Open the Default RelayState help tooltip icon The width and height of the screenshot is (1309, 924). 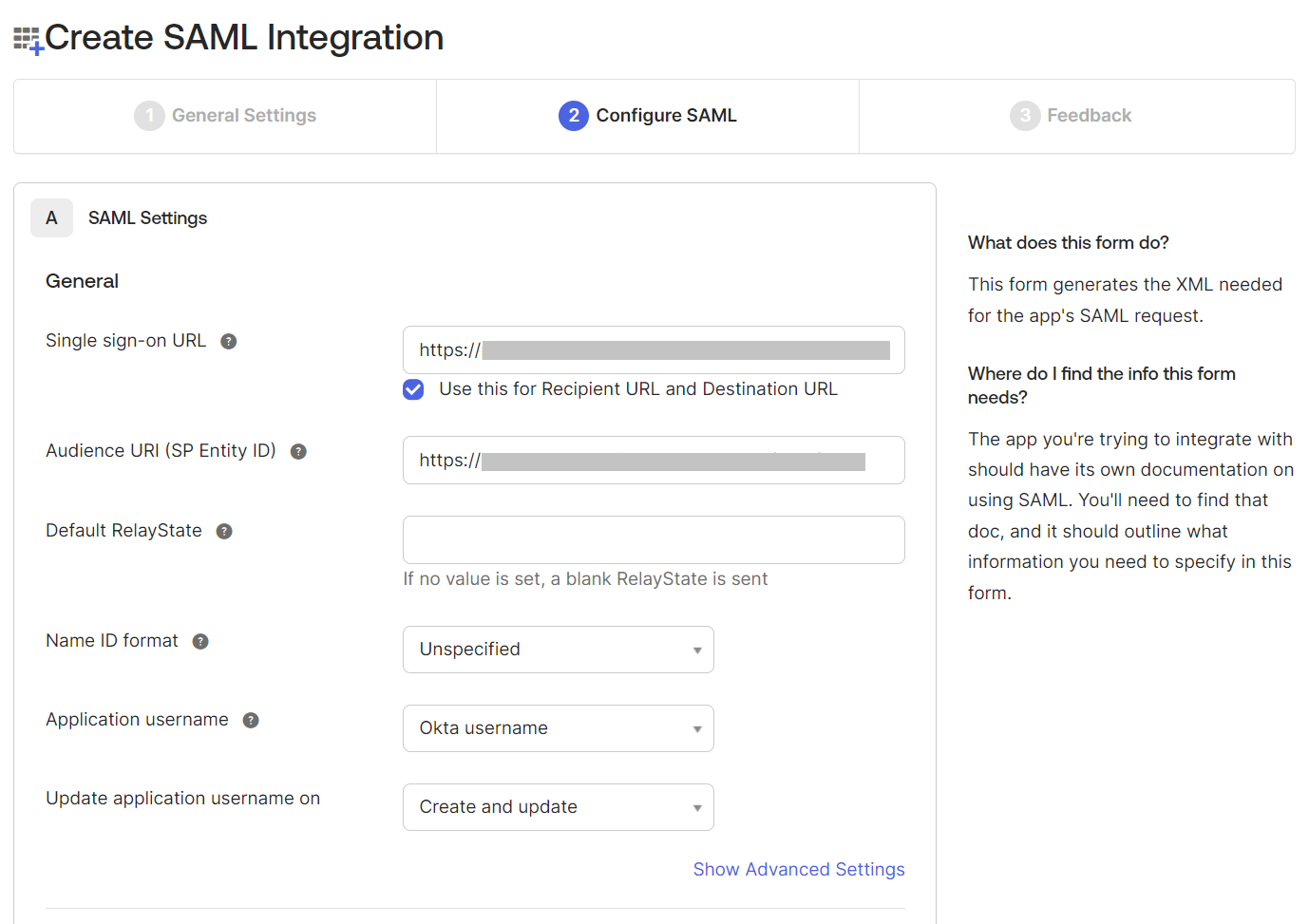coord(224,531)
